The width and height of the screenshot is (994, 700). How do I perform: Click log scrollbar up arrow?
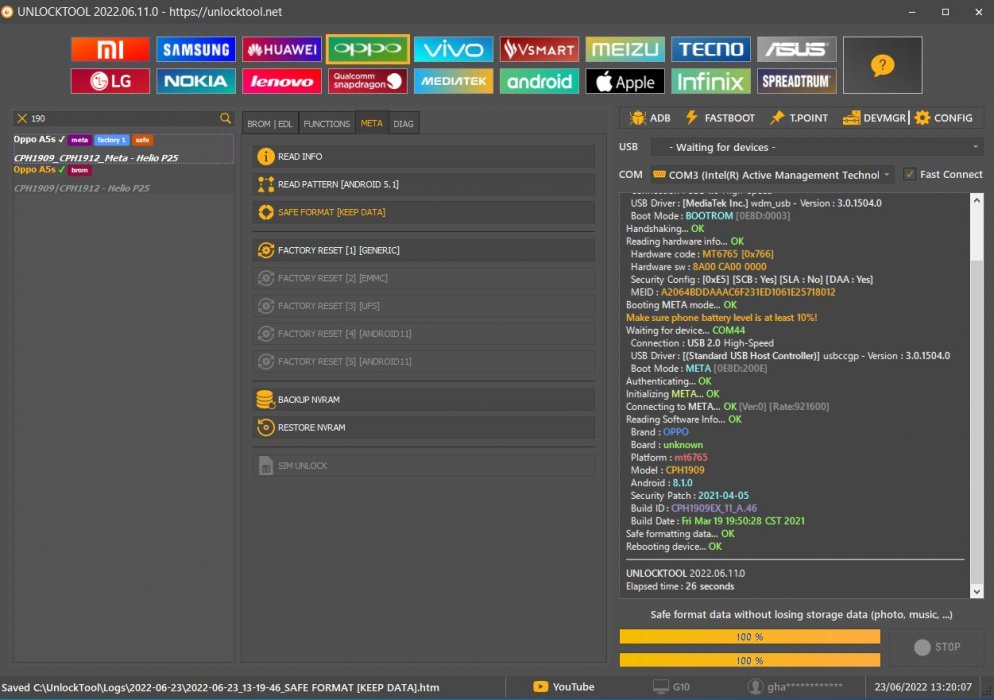[976, 200]
